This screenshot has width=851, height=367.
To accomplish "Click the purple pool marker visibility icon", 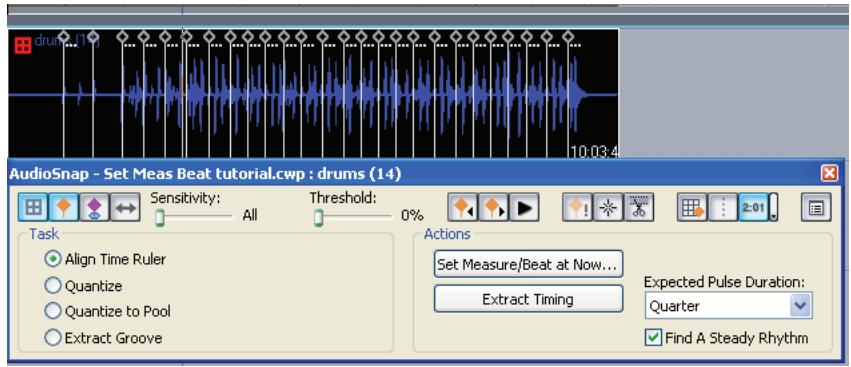I will pyautogui.click(x=94, y=207).
